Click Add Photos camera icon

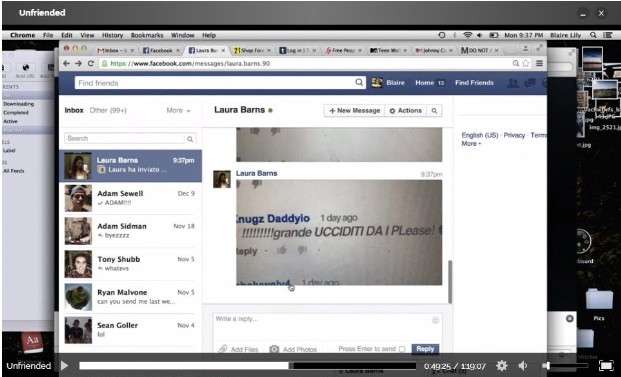pos(274,349)
